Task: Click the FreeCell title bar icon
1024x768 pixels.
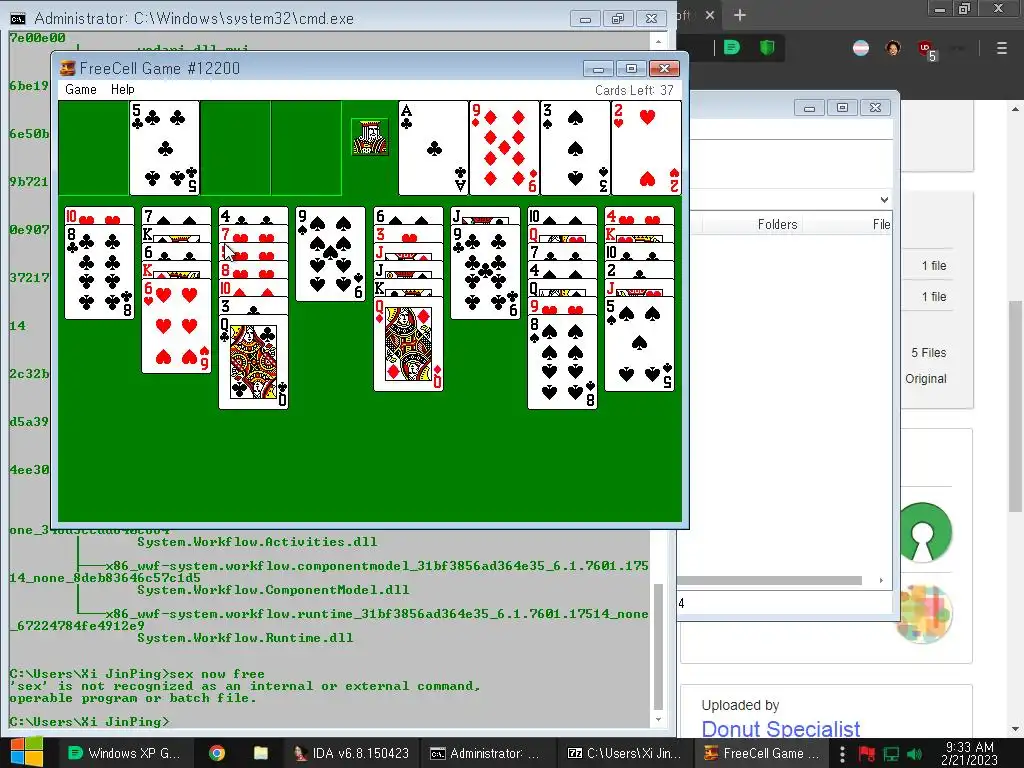Action: (67, 68)
